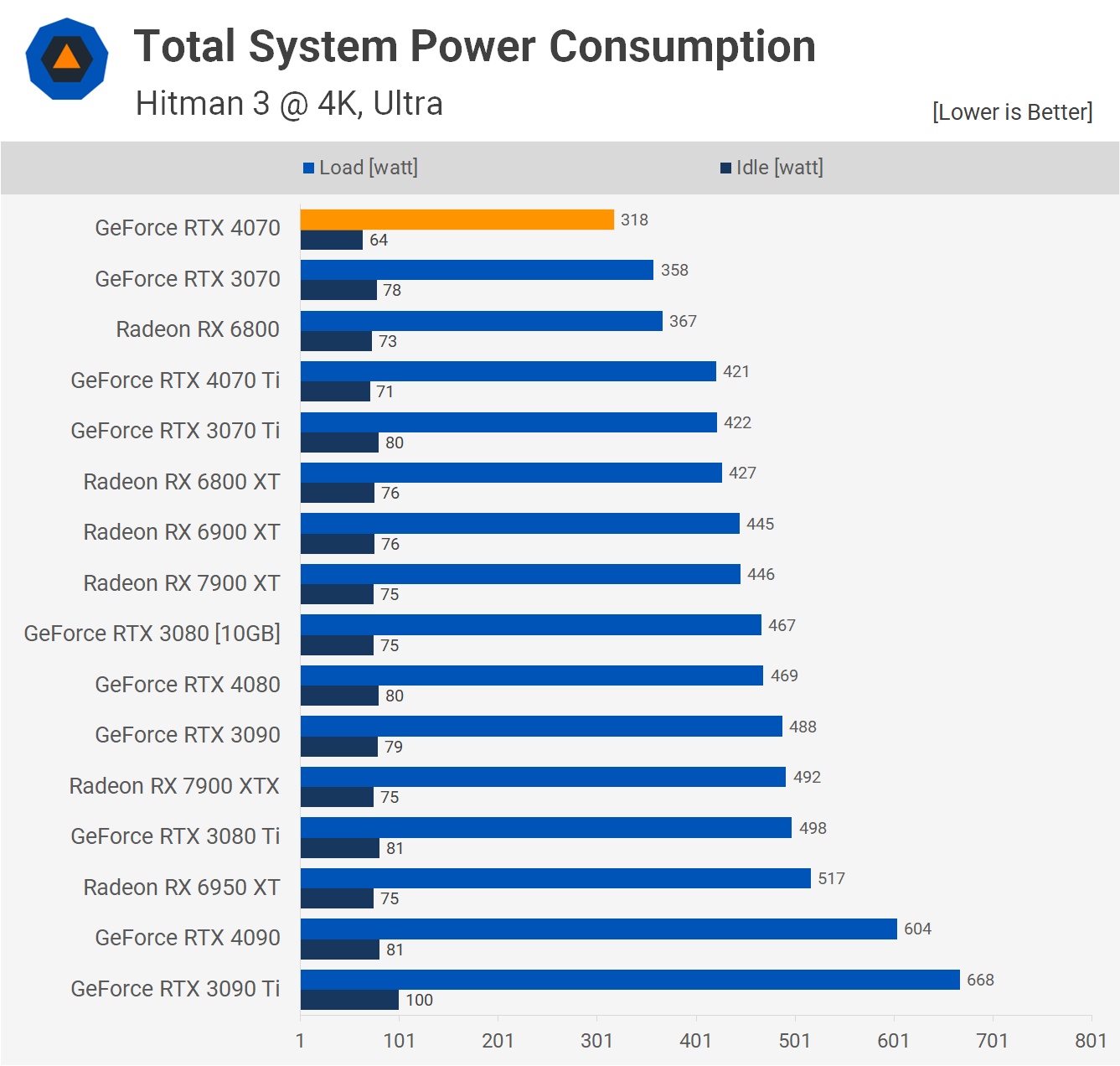Screen dimensions: 1120x1066
Task: Click the idle value '100'
Action: (420, 1001)
